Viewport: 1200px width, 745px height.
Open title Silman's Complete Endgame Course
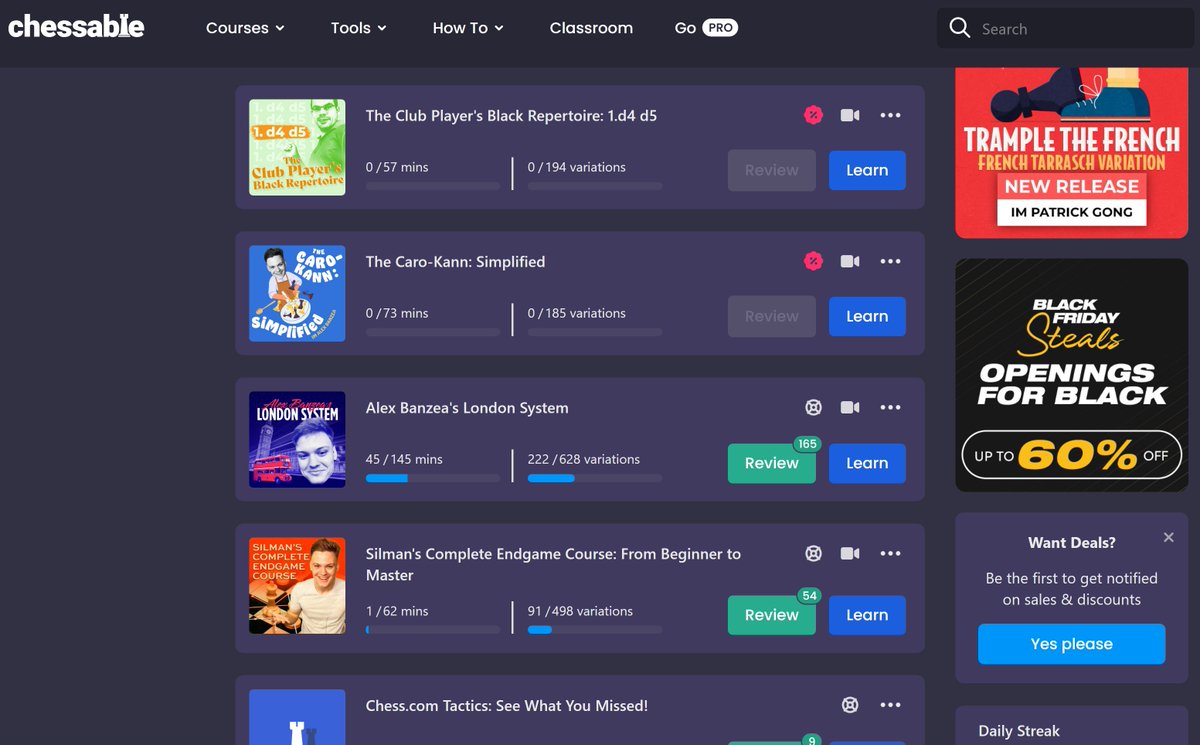pos(553,564)
